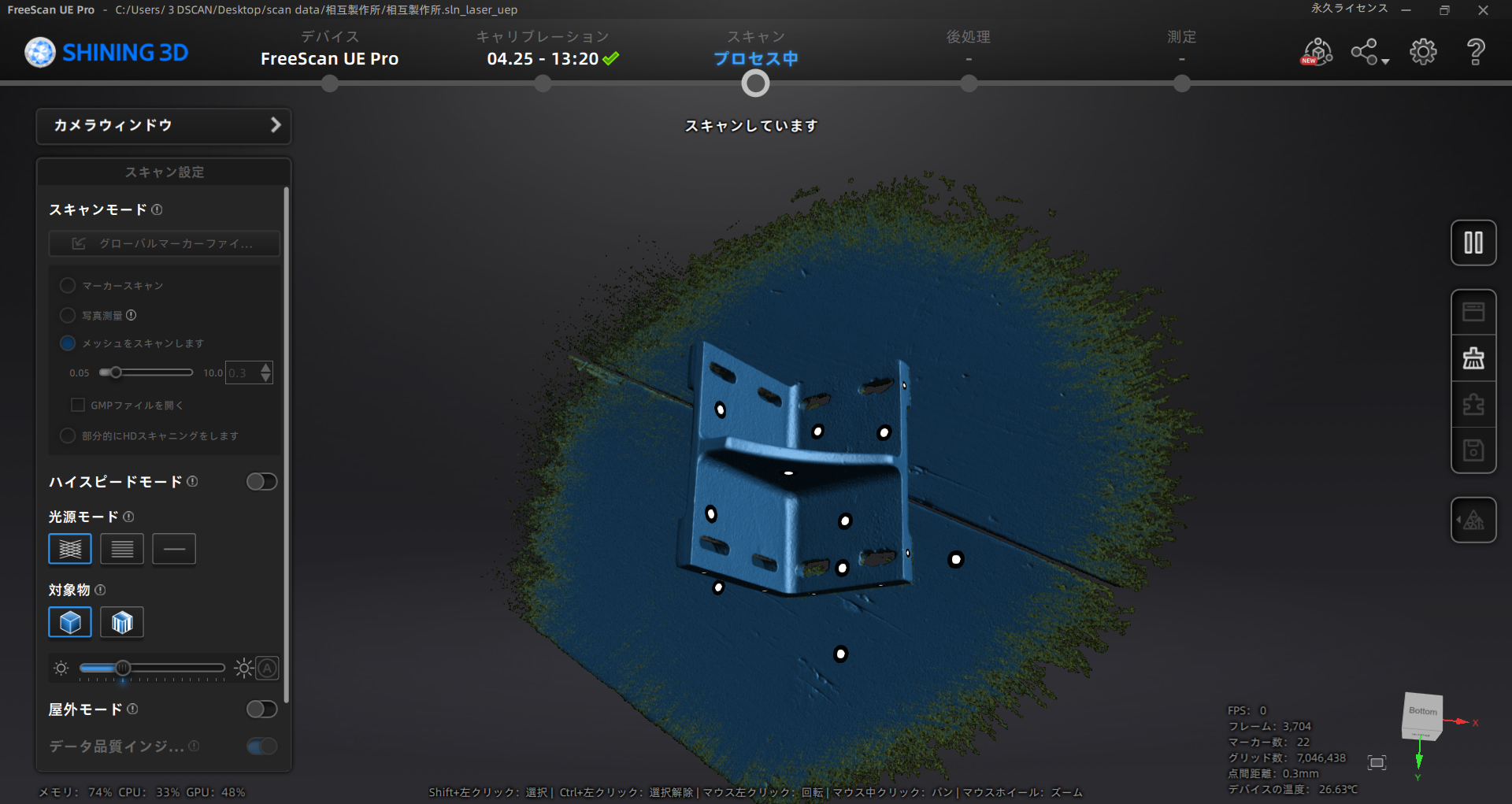
Task: Open application settings gear
Action: pyautogui.click(x=1422, y=51)
